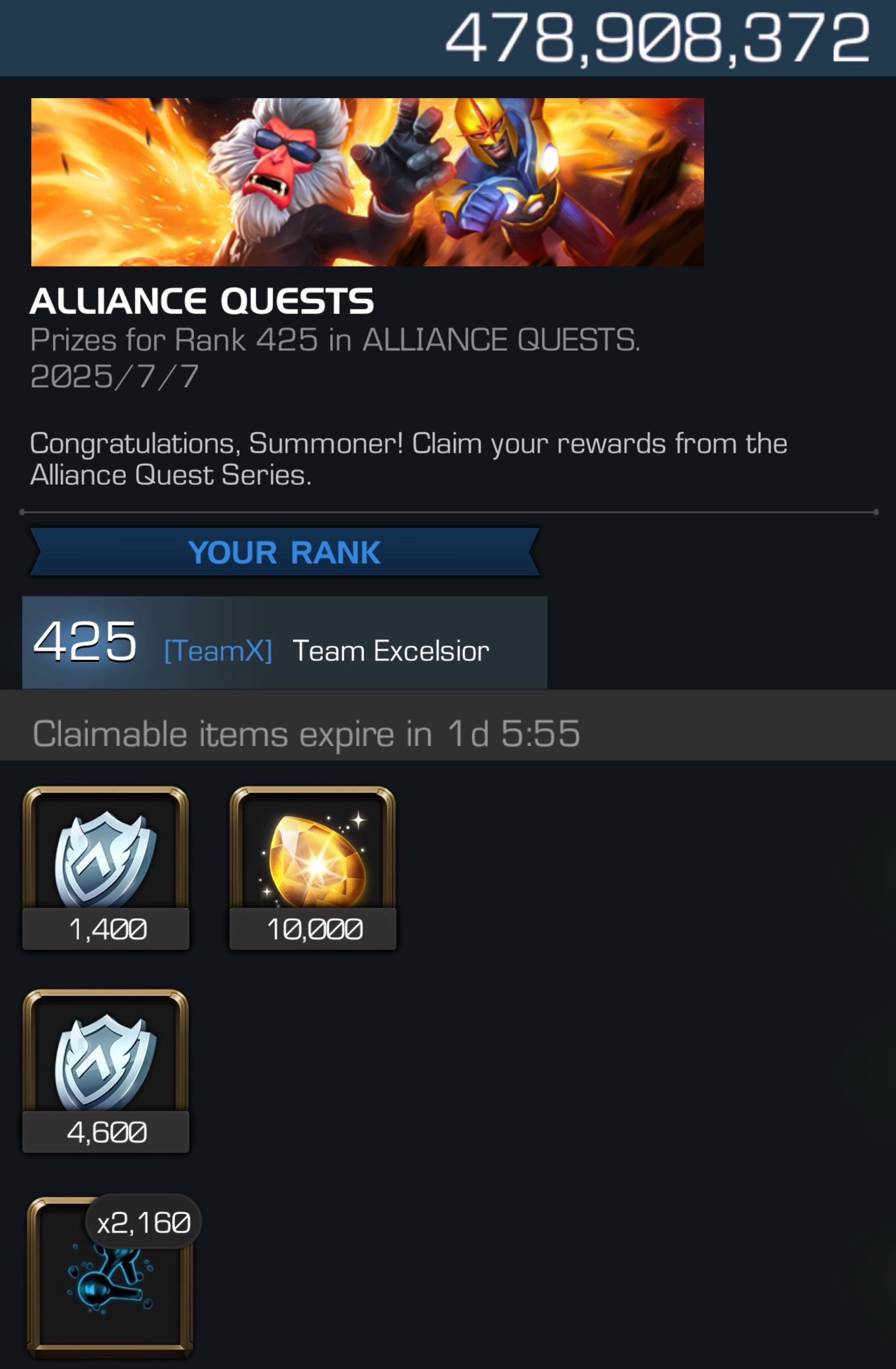Tap the 2025/7/7 date text

click(x=114, y=377)
